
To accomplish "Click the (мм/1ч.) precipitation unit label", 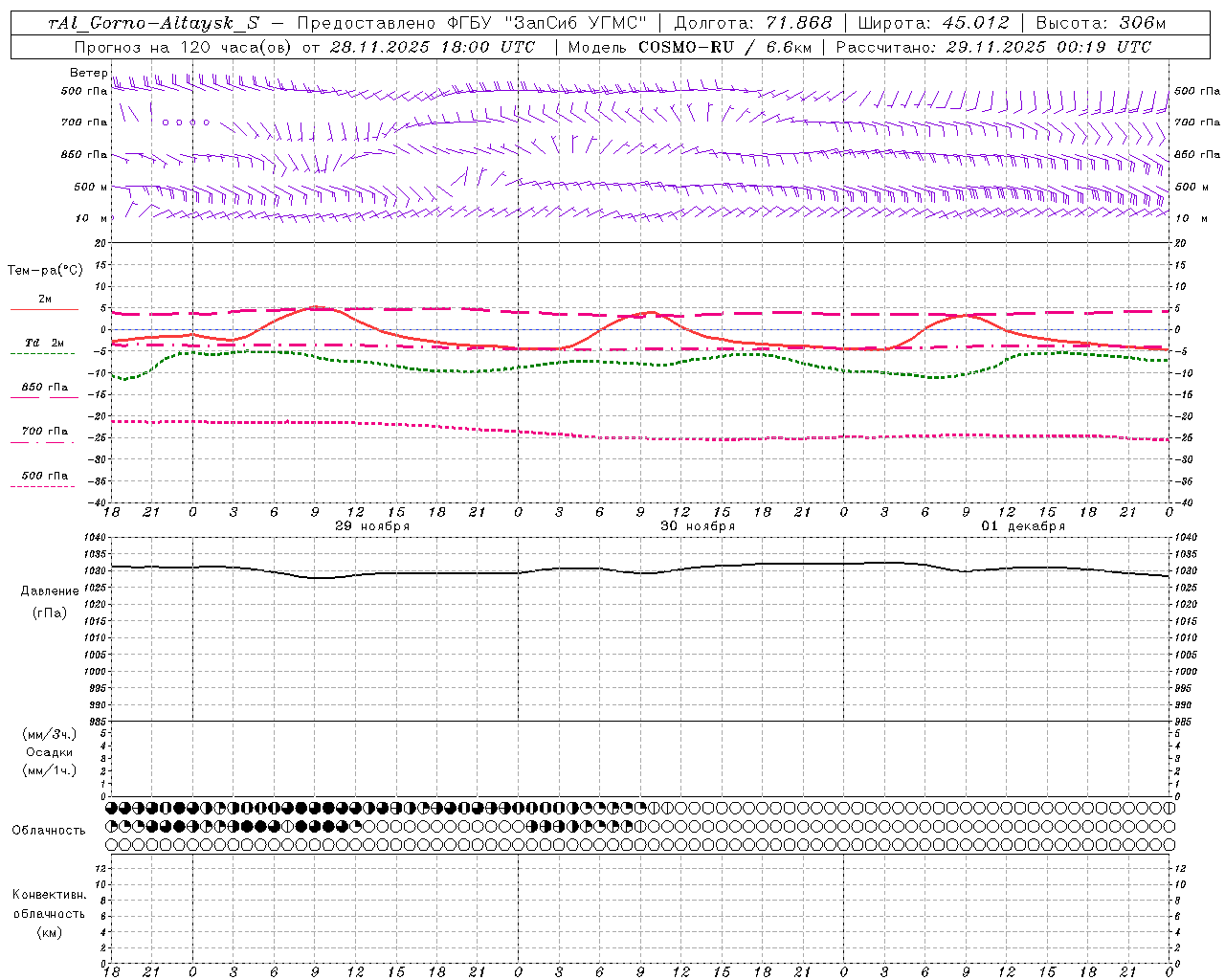I will (x=50, y=770).
